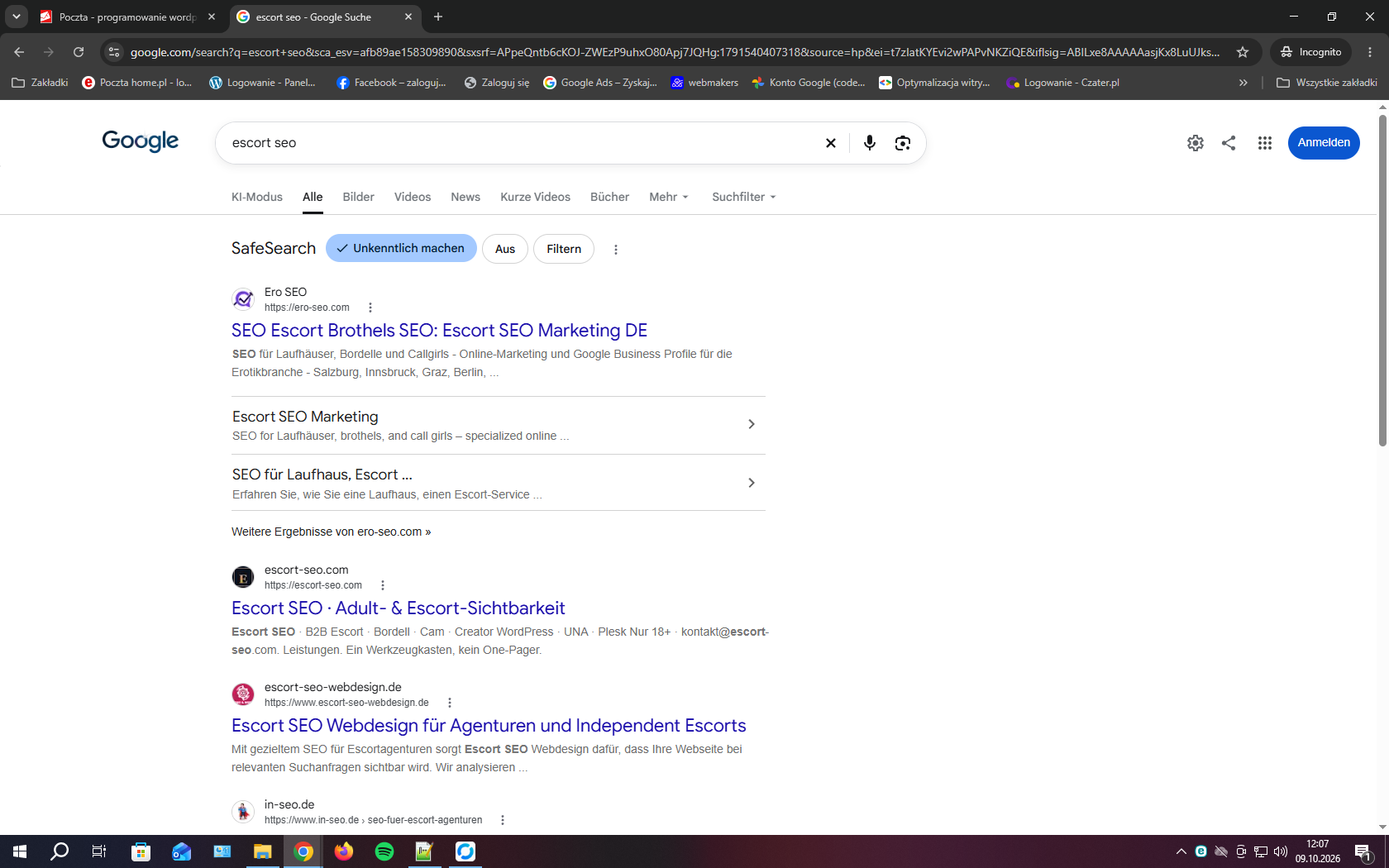Switch to Bücher tab
This screenshot has width=1389, height=868.
click(610, 197)
